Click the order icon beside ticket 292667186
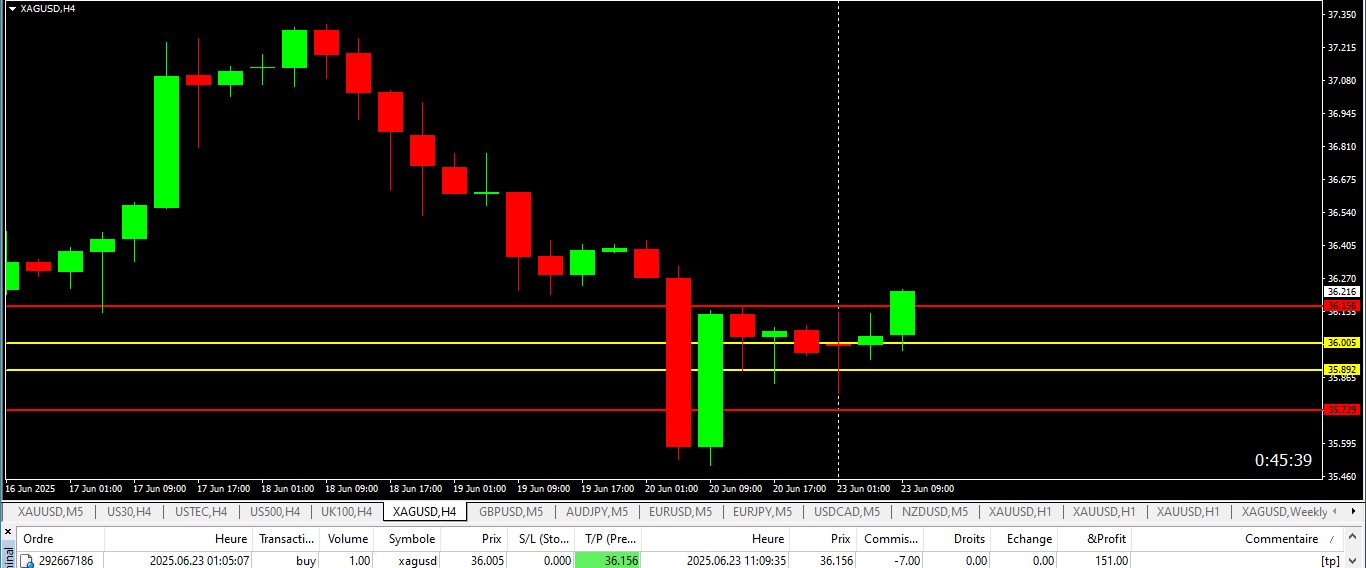The height and width of the screenshot is (568, 1366). [x=29, y=561]
